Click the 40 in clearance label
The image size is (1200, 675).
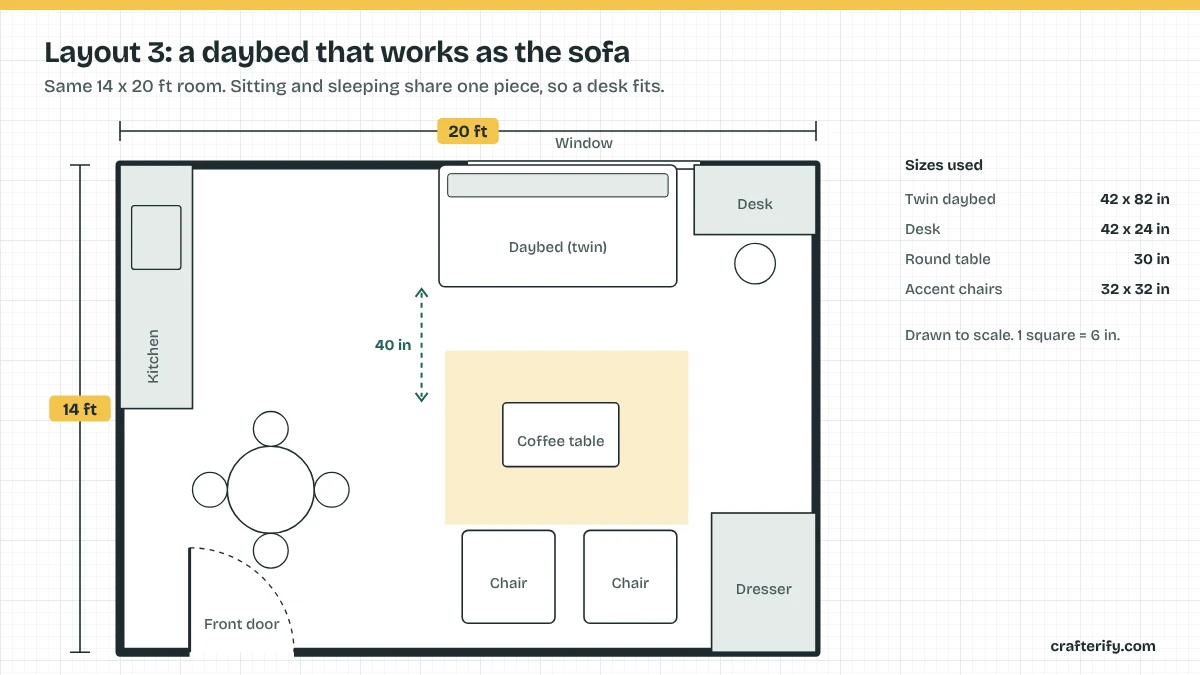[x=393, y=345]
